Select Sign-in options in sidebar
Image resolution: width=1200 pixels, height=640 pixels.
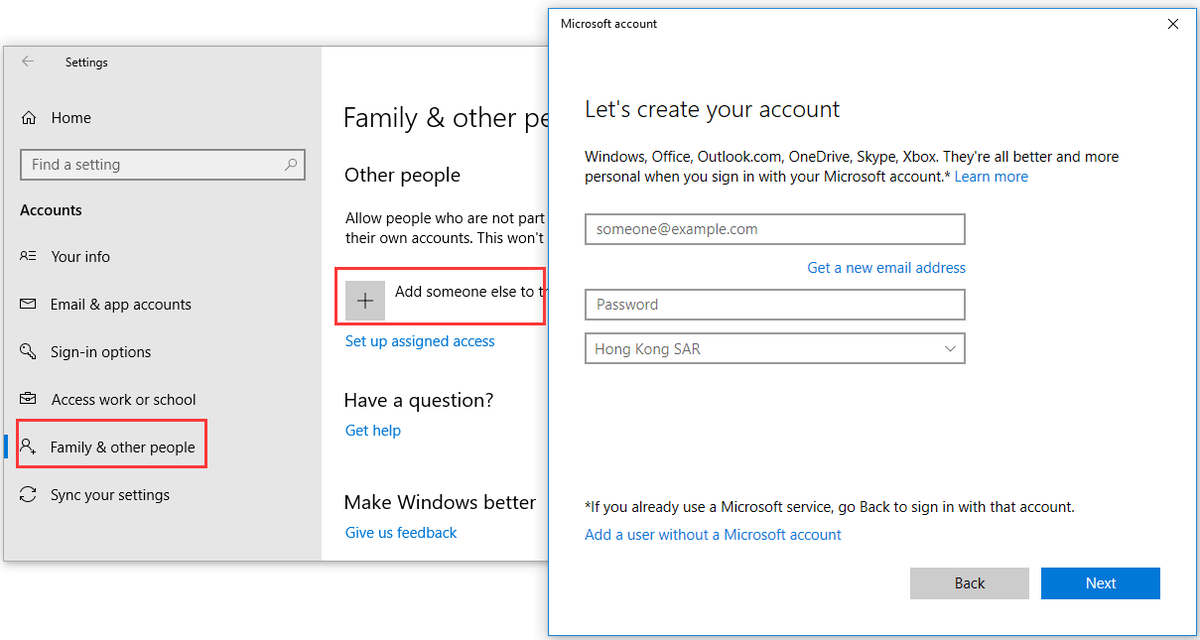pos(101,352)
